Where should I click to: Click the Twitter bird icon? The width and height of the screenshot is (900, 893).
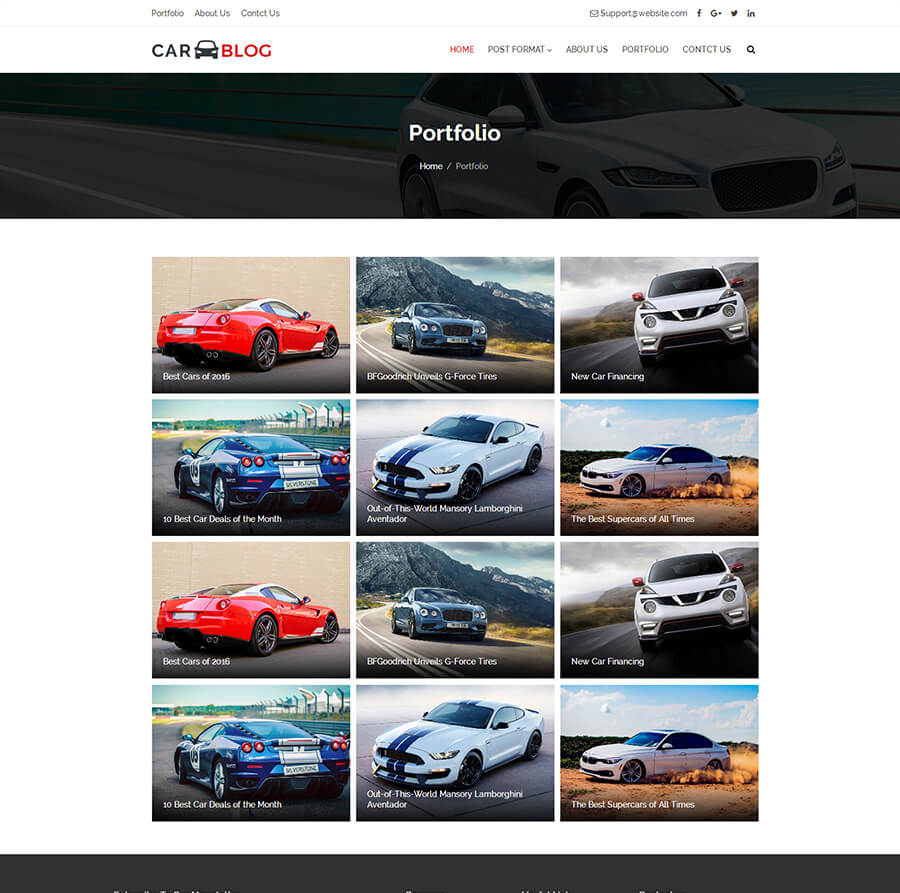tap(734, 13)
